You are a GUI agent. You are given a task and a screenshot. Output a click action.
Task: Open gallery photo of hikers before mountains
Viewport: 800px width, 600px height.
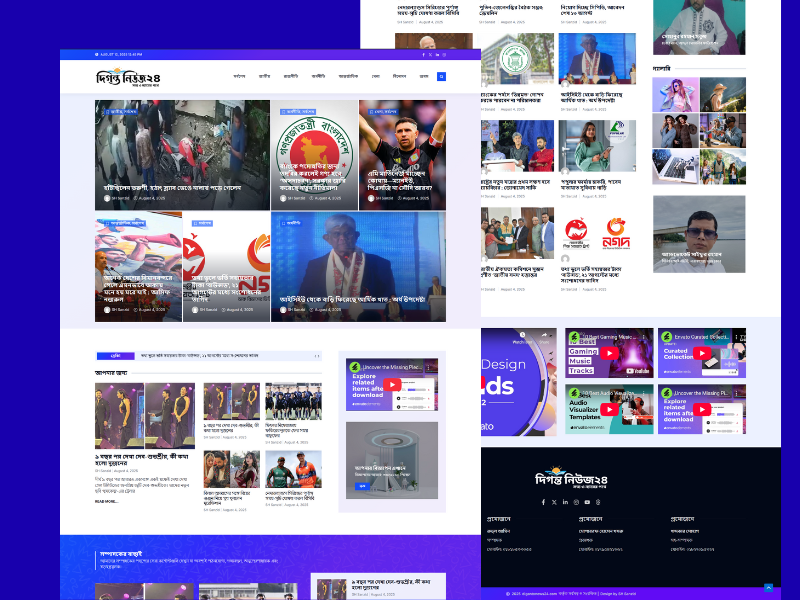(x=722, y=167)
